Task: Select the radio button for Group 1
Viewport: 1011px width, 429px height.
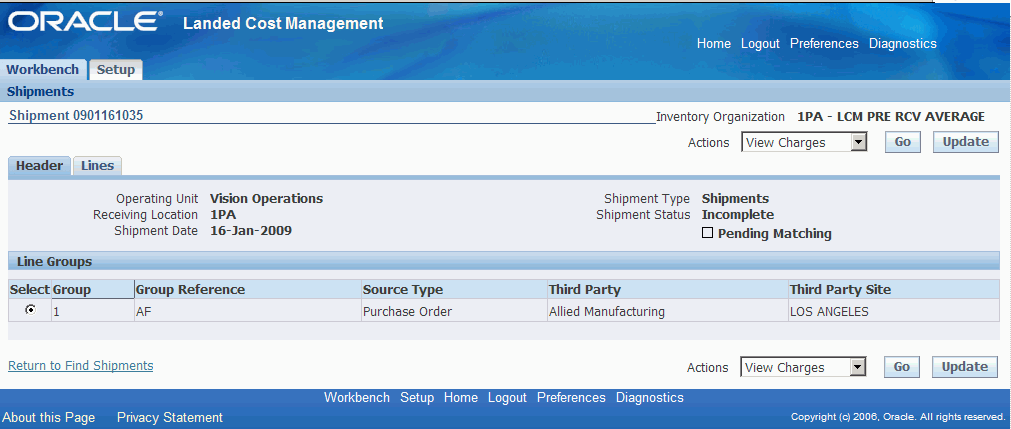Action: [x=30, y=310]
